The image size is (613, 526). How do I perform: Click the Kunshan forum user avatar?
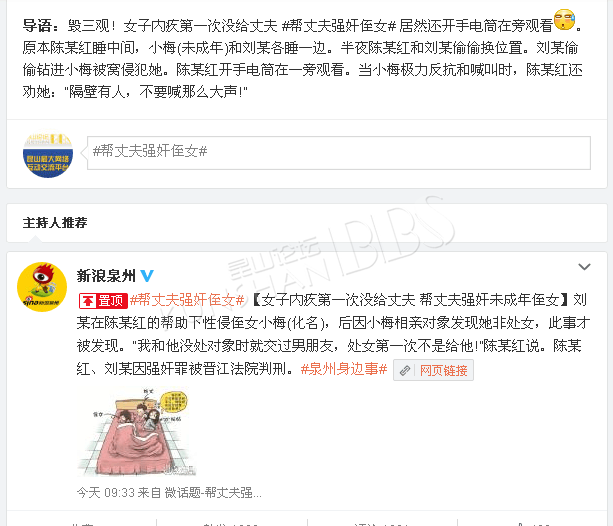[x=48, y=154]
